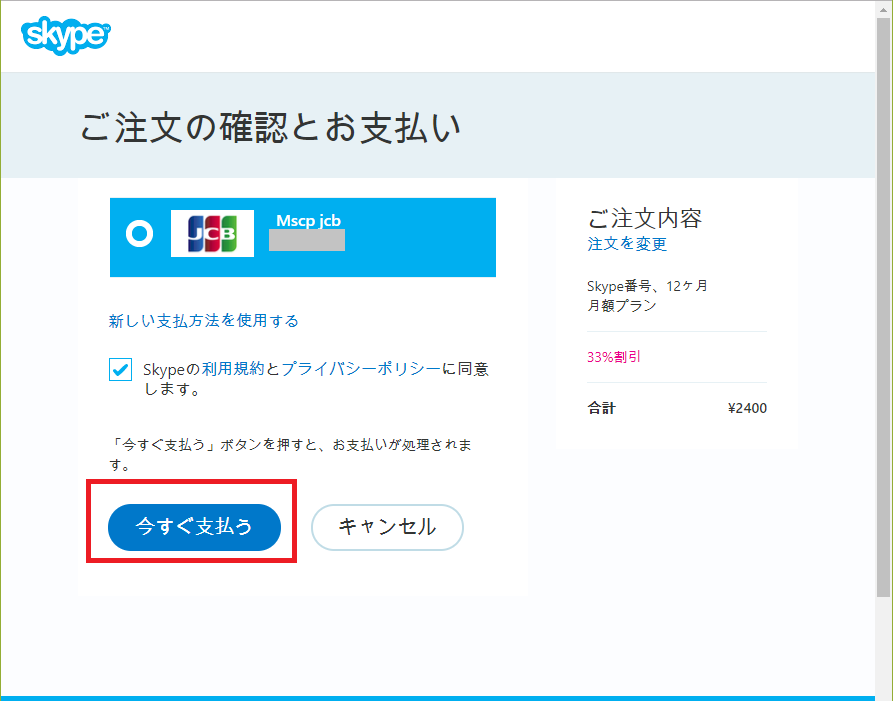Click the ご注文の確認とお支払い heading
This screenshot has width=893, height=701.
point(270,126)
